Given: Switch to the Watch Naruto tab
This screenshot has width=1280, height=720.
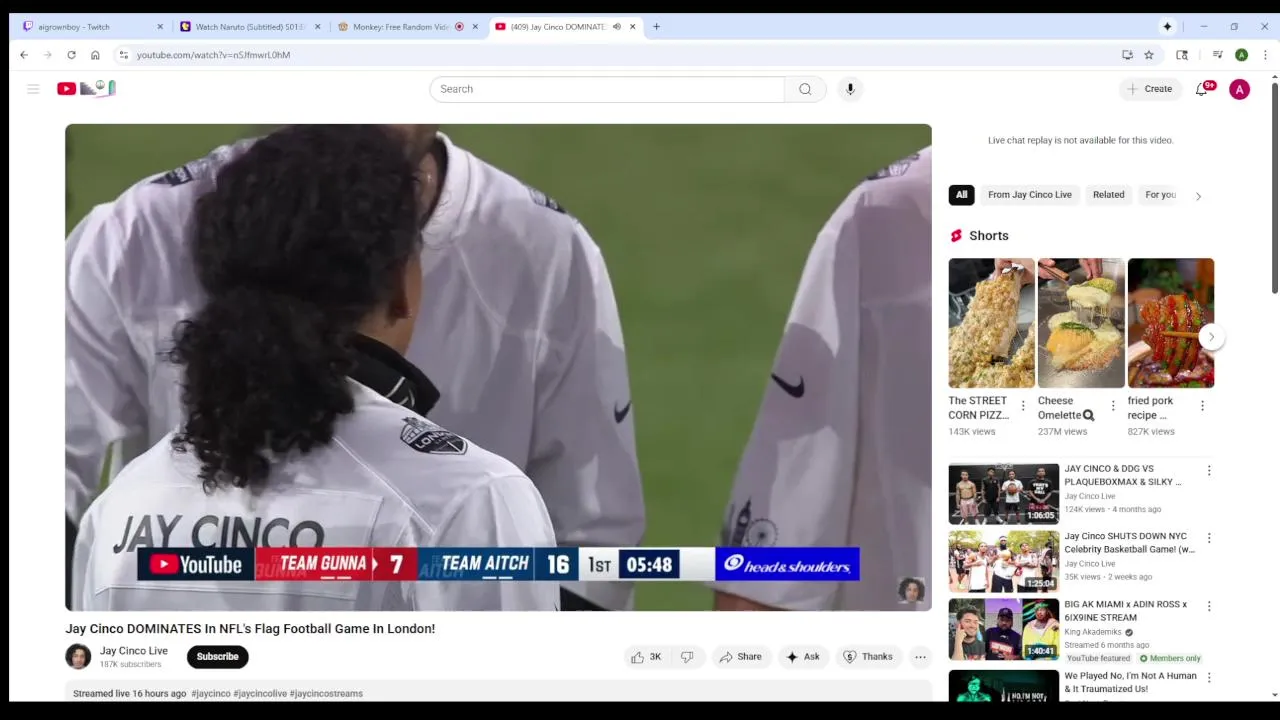Looking at the screenshot, I should (x=251, y=27).
